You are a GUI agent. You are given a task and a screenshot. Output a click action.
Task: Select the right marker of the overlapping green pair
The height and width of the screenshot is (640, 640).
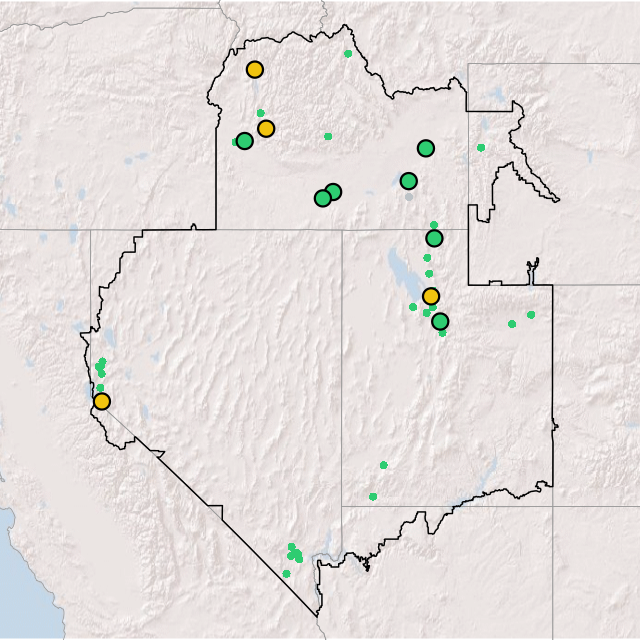coord(333,192)
